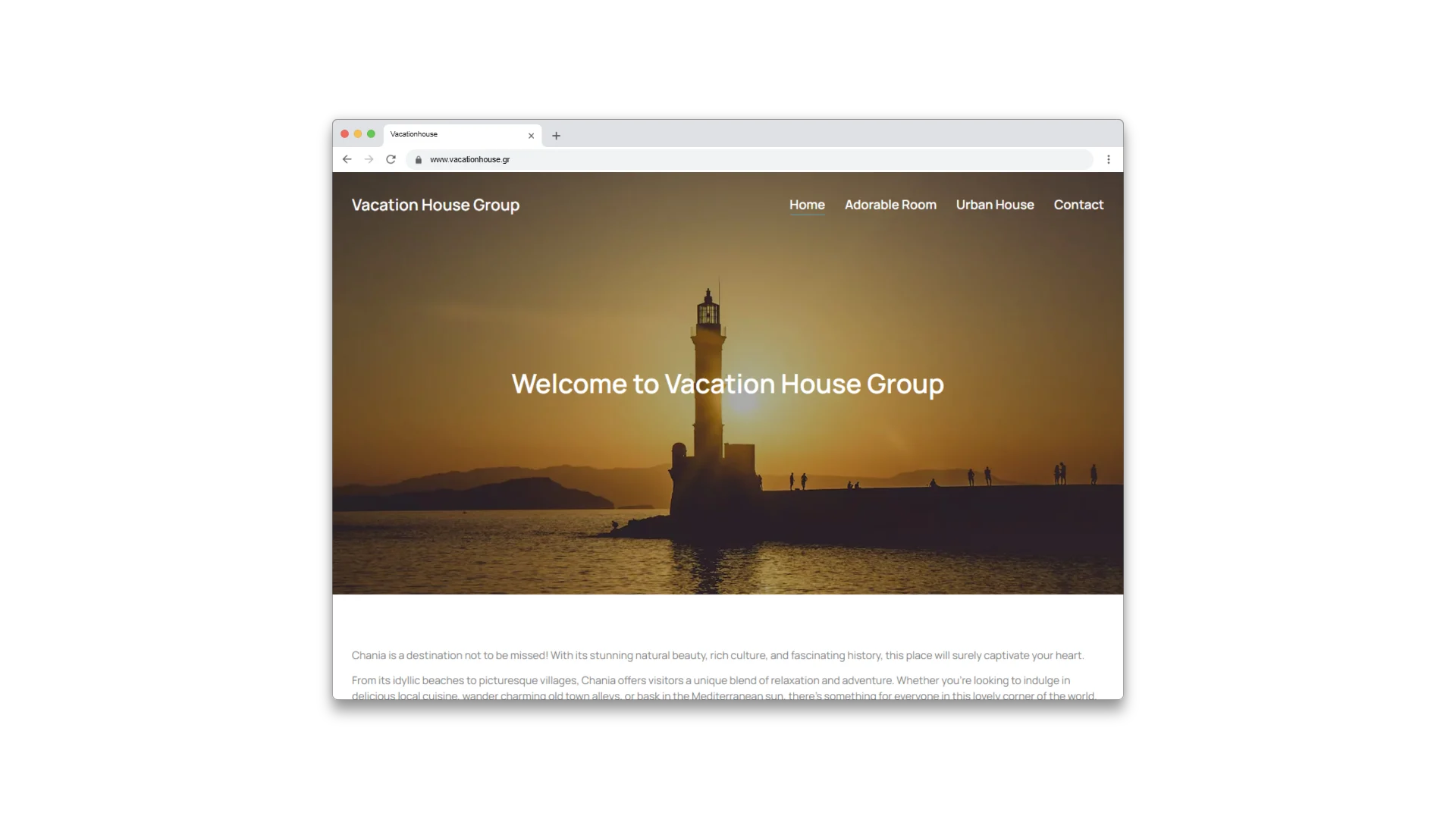This screenshot has width=1456, height=819.
Task: Click the green maximize window button
Action: tap(371, 134)
